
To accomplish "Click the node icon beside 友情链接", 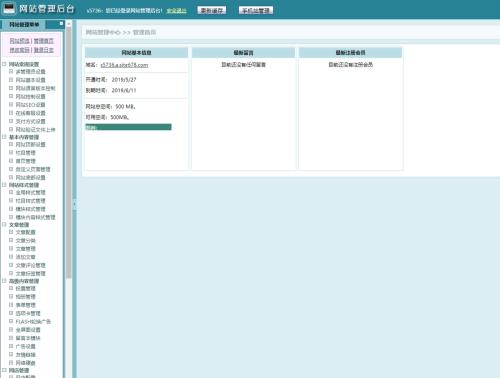I will [x=11, y=354].
